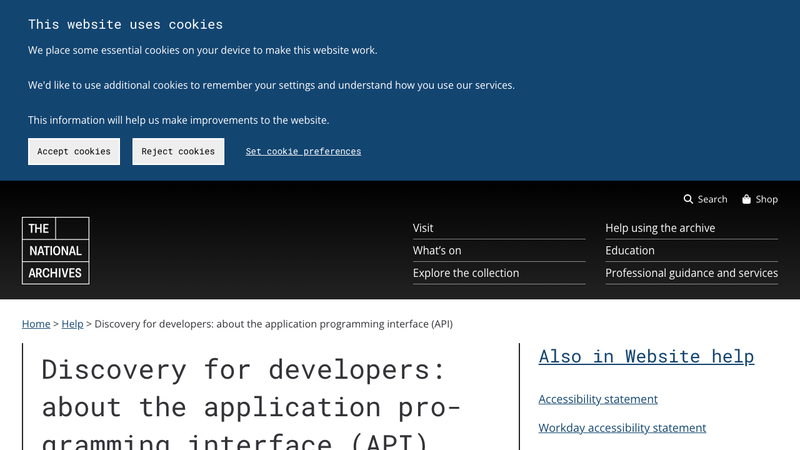Open The National Archives logo homepage
Image resolution: width=800 pixels, height=450 pixels.
[56, 251]
